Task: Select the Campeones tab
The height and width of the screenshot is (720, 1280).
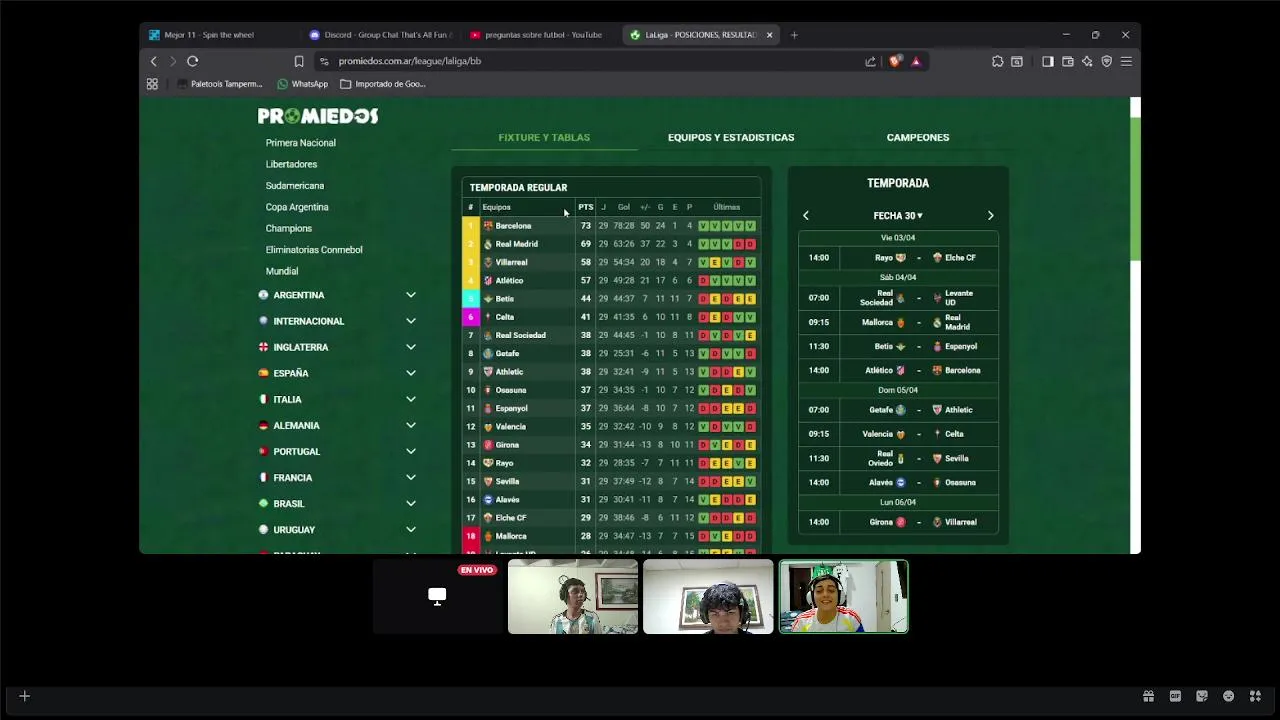Action: click(918, 137)
